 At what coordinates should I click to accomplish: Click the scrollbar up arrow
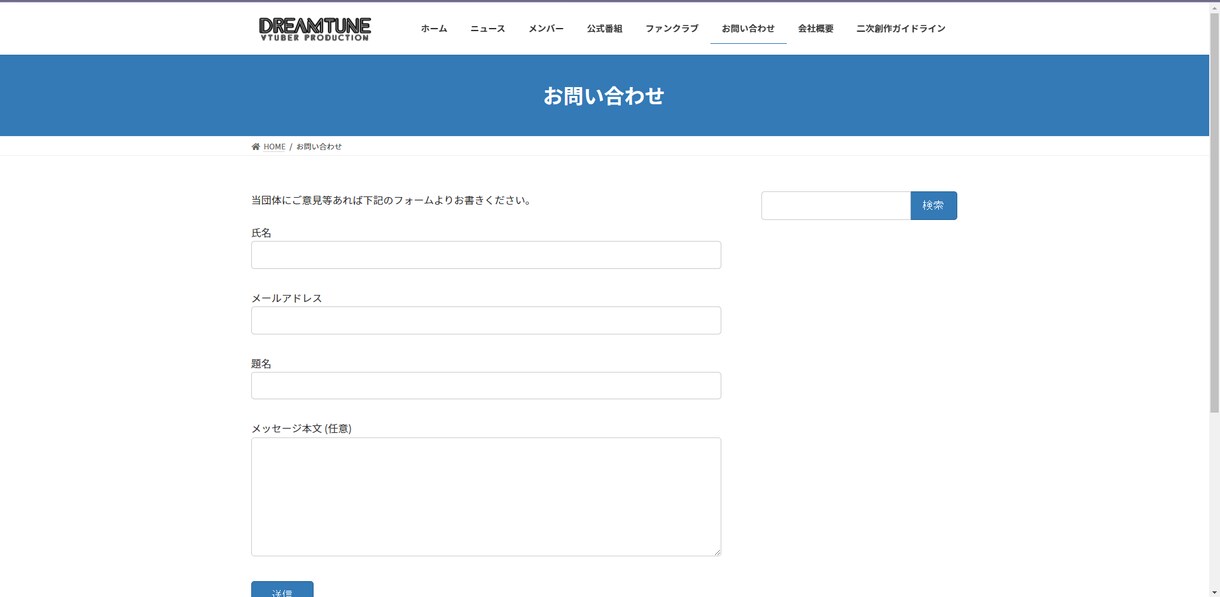(1214, 6)
